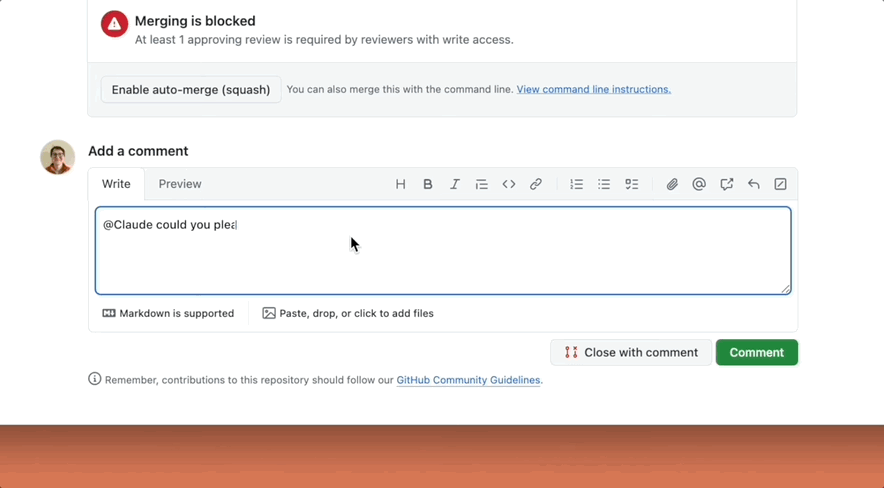Click the Heading formatting icon
Viewport: 884px width, 488px height.
400,184
